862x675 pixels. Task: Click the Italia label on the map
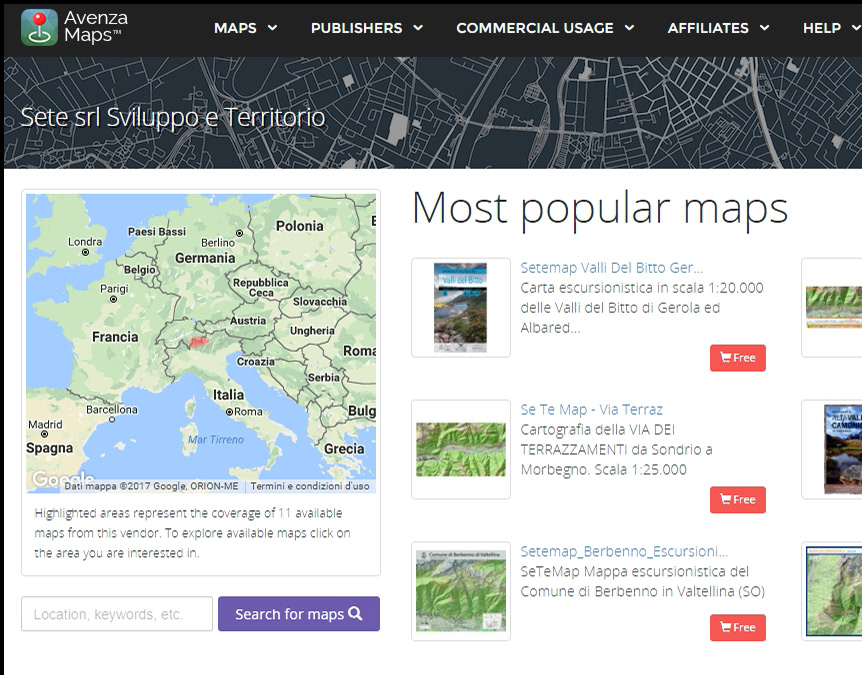(x=228, y=395)
